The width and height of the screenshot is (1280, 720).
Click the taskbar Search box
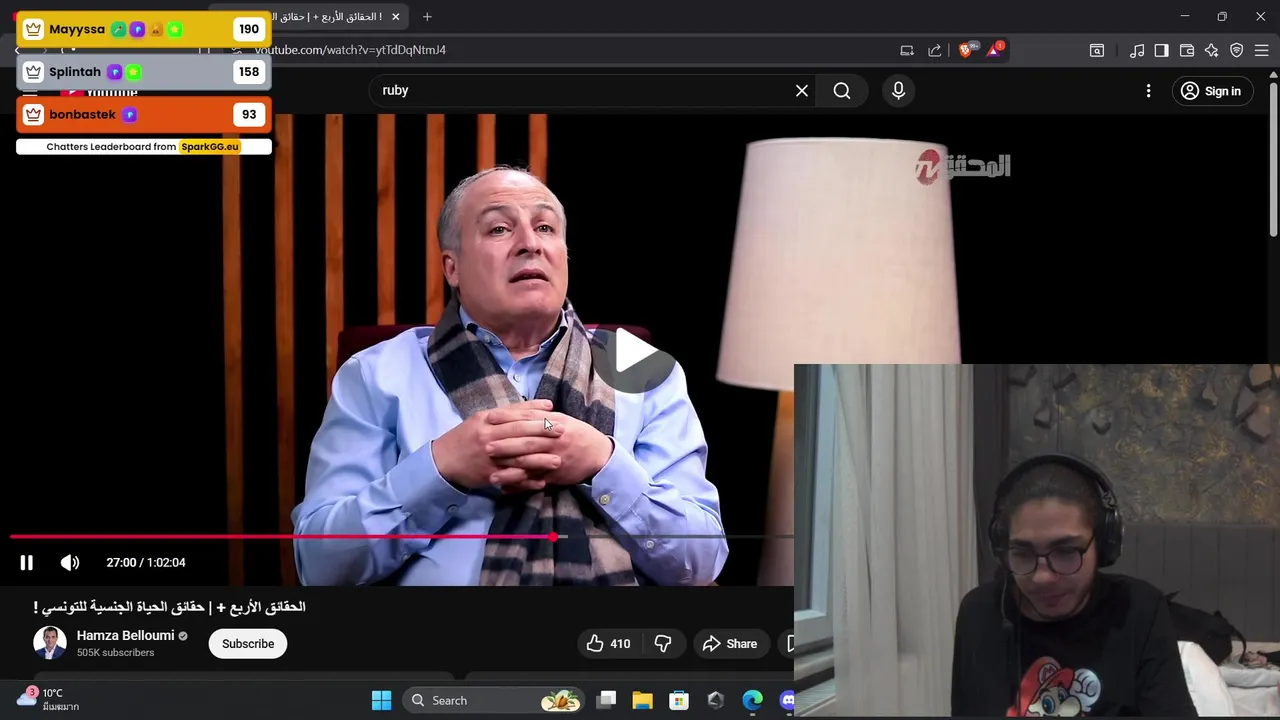coord(494,701)
